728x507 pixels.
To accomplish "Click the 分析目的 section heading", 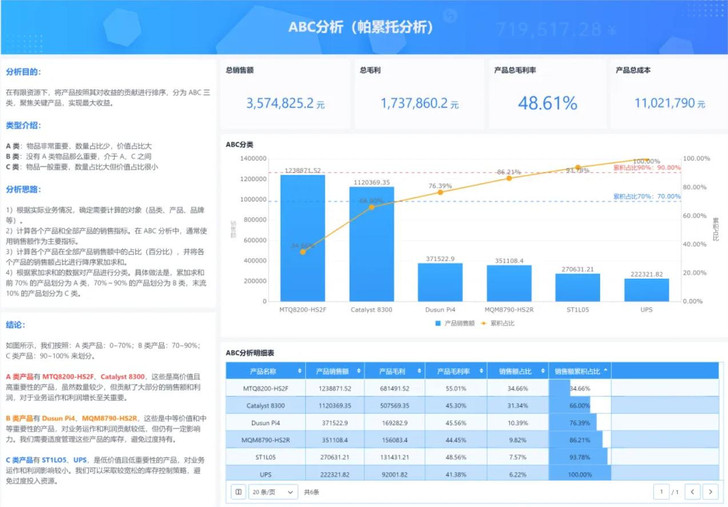I will pyautogui.click(x=23, y=72).
